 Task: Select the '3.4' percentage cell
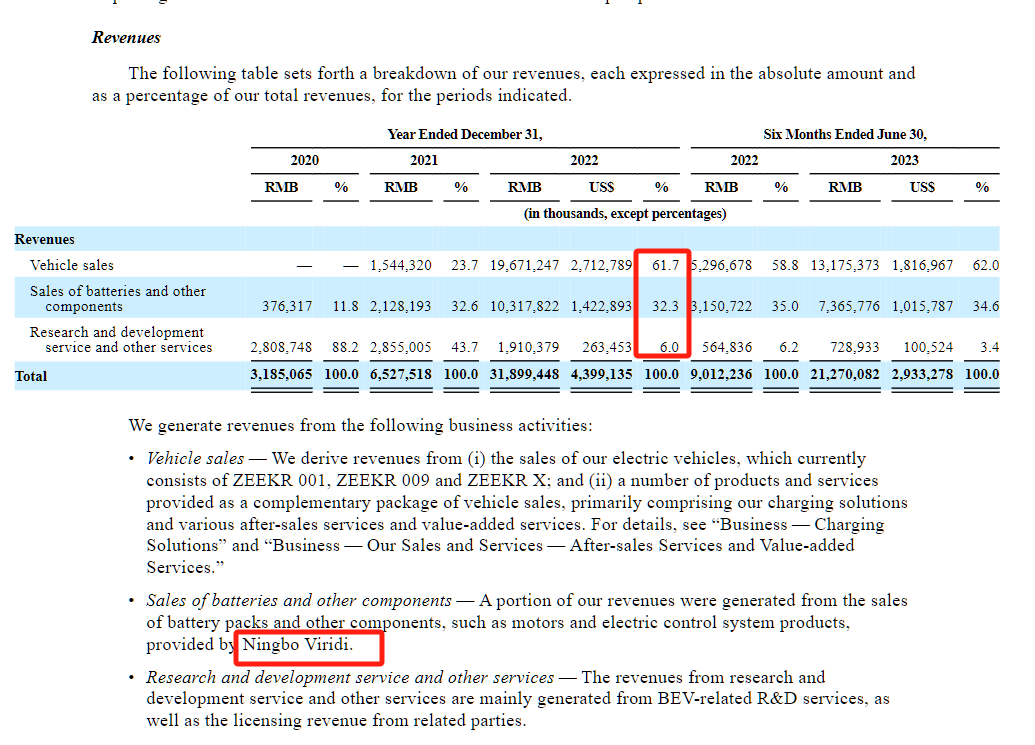[x=989, y=348]
